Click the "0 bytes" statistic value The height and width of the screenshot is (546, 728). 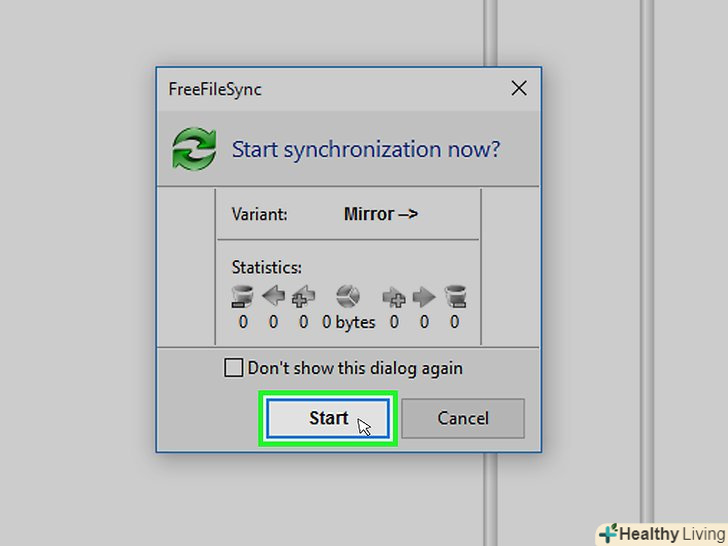point(349,322)
